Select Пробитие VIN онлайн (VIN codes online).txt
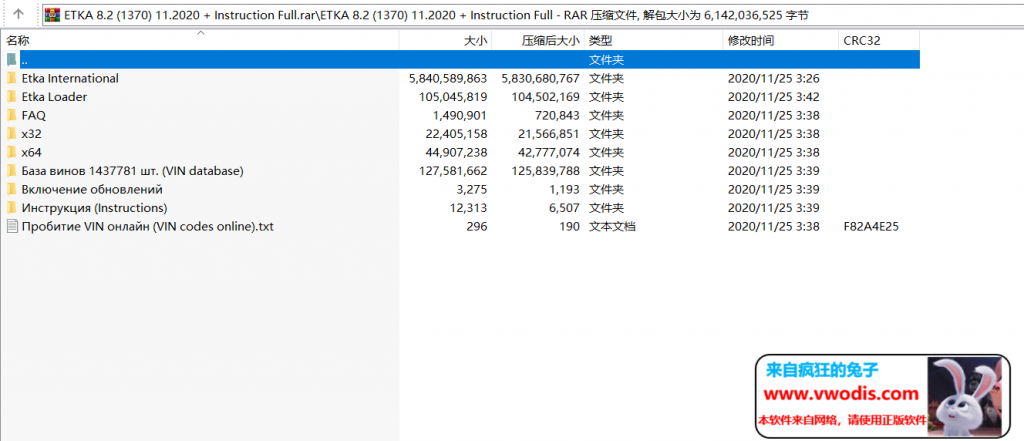Image resolution: width=1024 pixels, height=441 pixels. pos(147,227)
